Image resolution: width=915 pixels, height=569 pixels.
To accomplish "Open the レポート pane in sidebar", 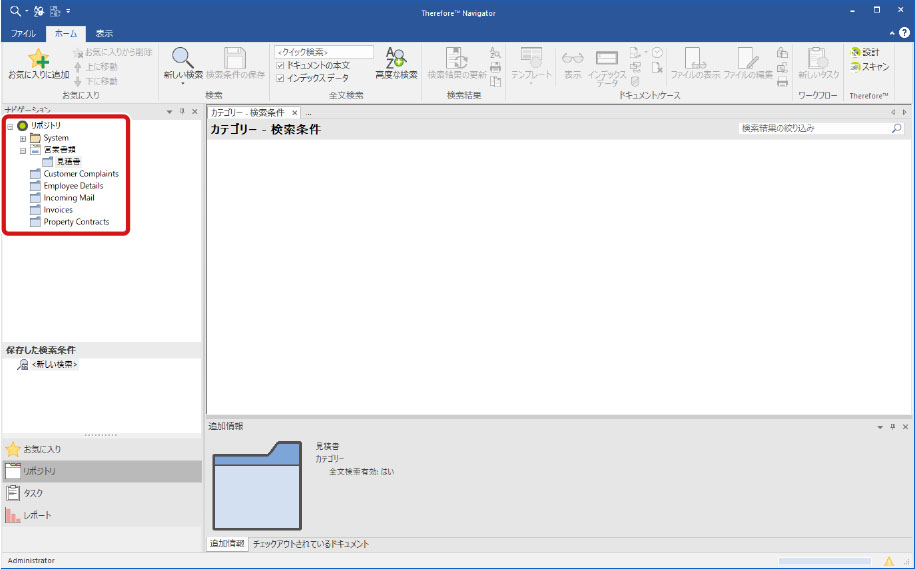I will (x=37, y=515).
